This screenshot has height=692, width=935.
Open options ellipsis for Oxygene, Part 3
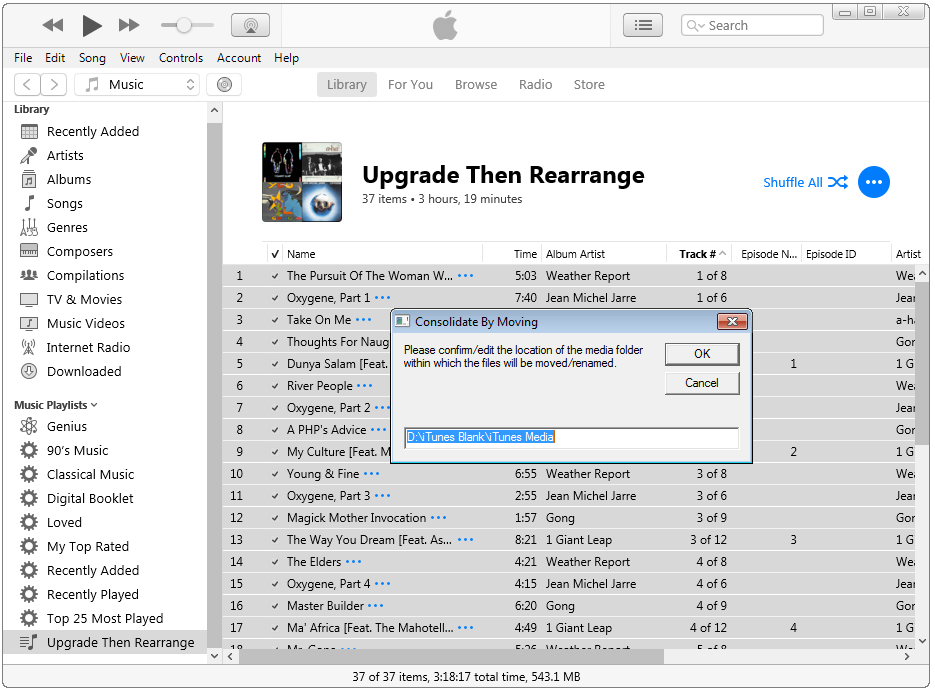(x=382, y=496)
